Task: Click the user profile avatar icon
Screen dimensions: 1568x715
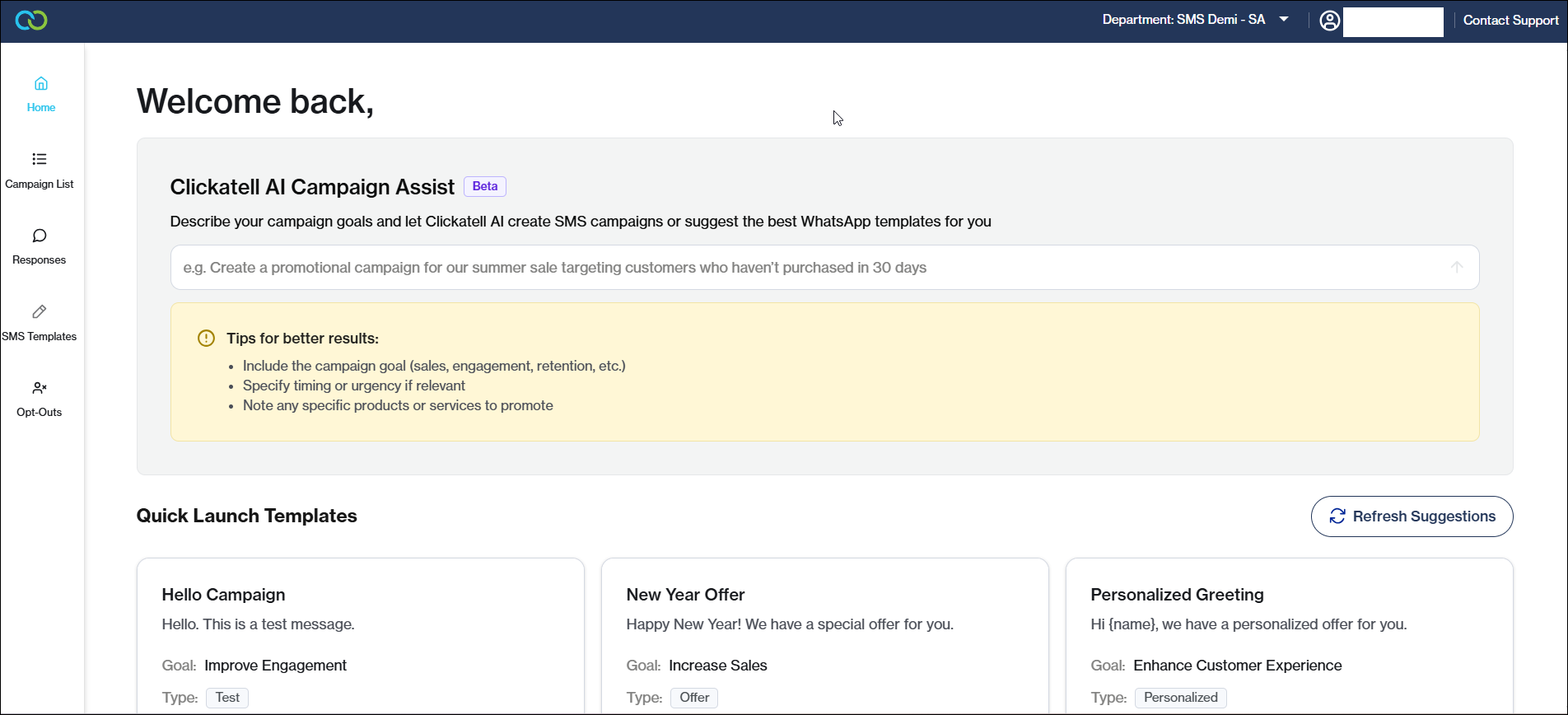Action: click(x=1329, y=21)
